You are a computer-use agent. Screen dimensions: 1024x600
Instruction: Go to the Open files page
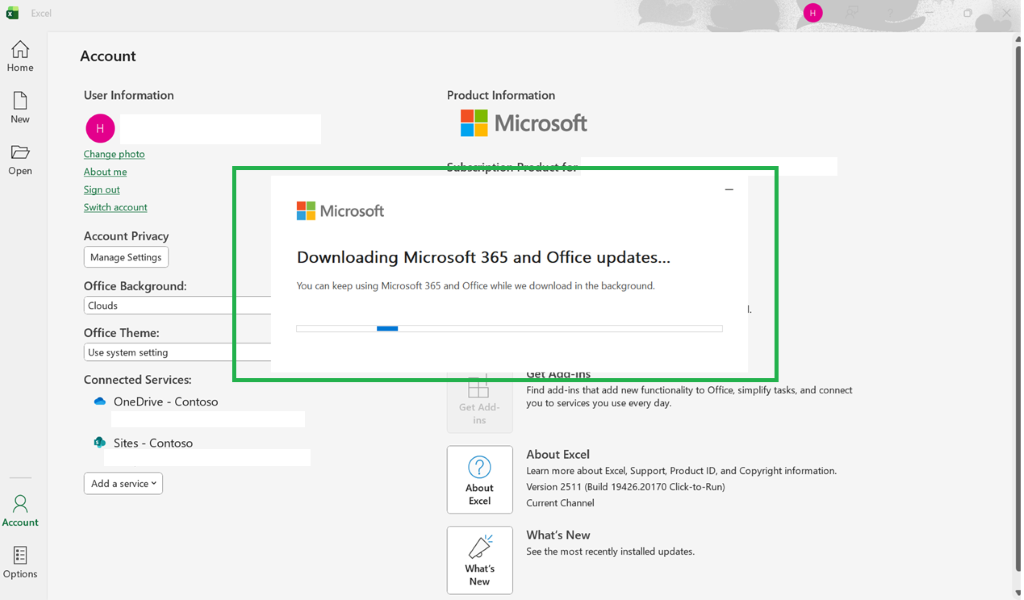20,159
